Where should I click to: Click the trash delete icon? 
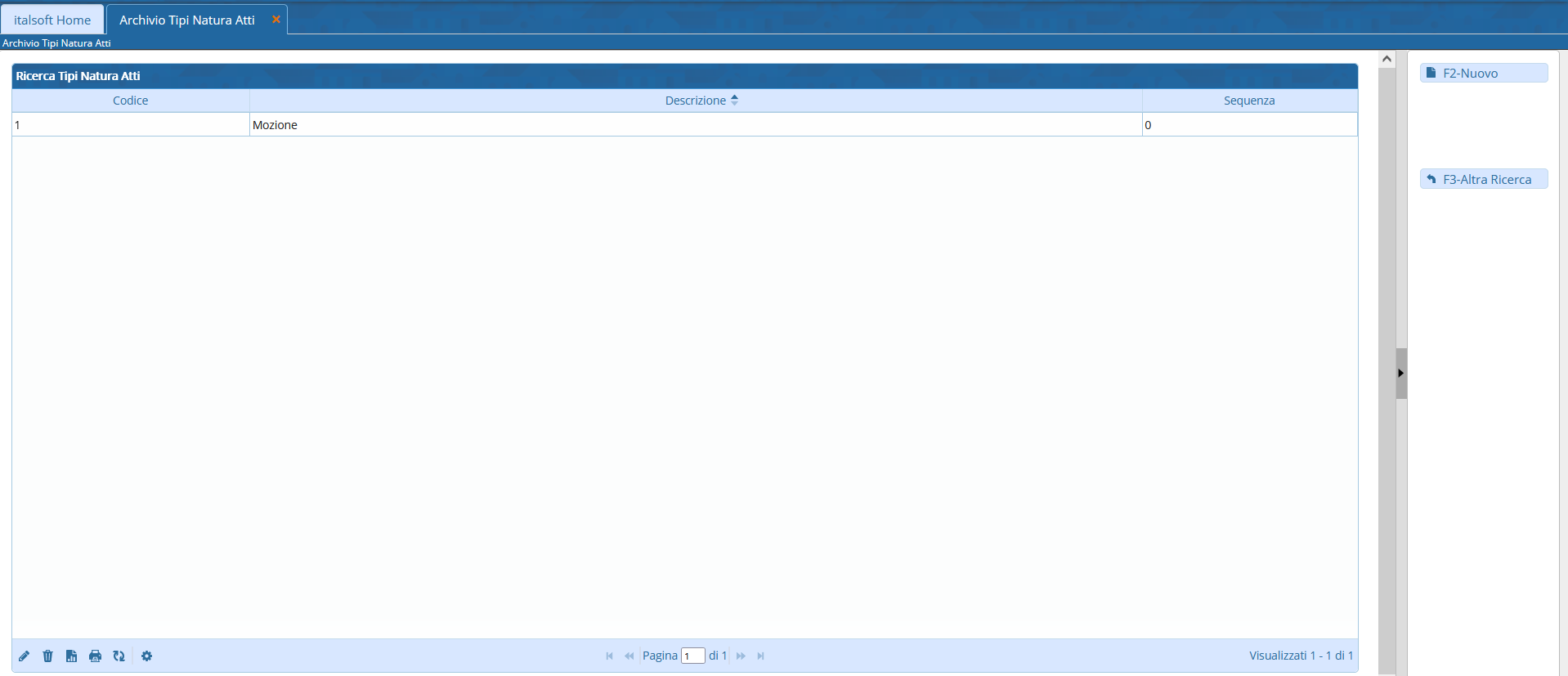[48, 656]
